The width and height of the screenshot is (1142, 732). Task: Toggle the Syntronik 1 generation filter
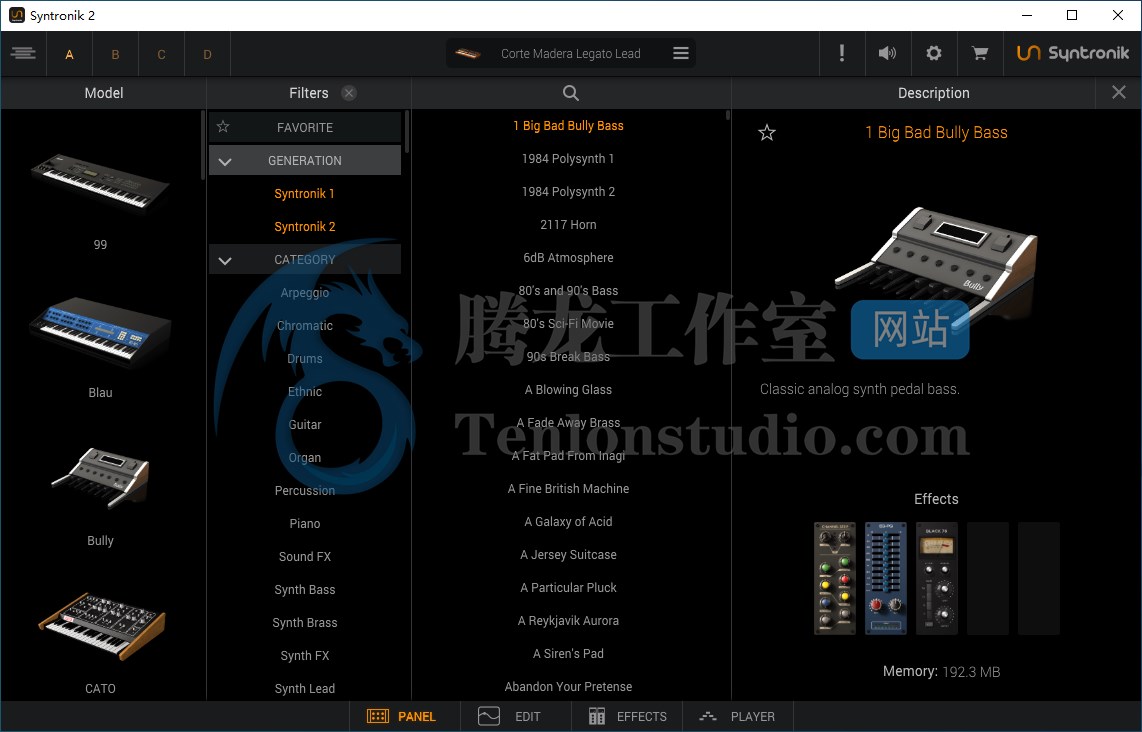tap(304, 194)
